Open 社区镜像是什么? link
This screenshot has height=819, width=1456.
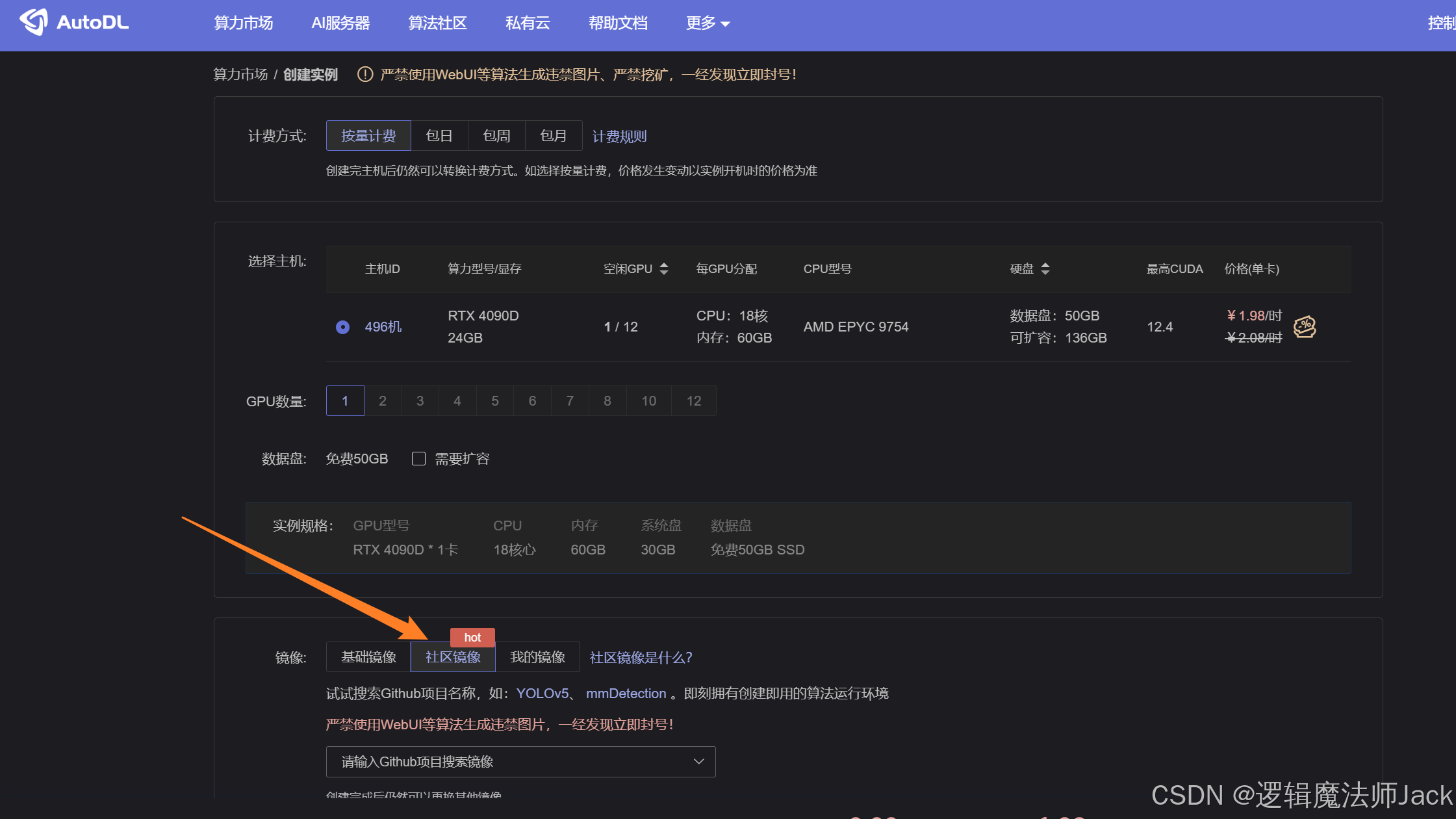click(641, 658)
